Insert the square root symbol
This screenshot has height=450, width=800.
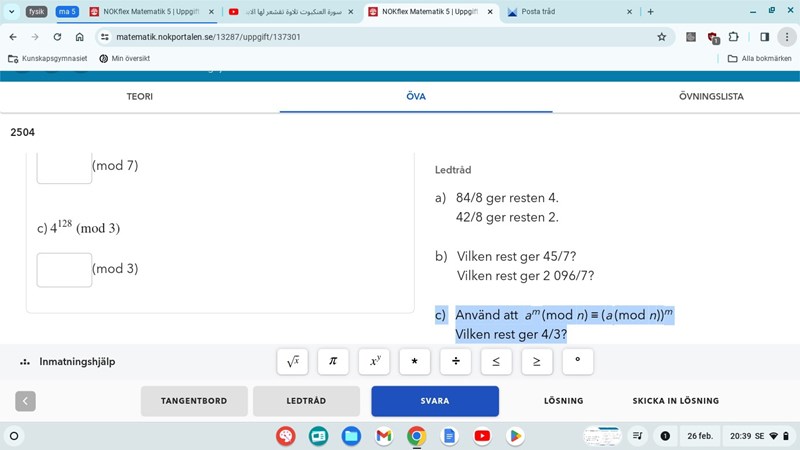pos(292,361)
